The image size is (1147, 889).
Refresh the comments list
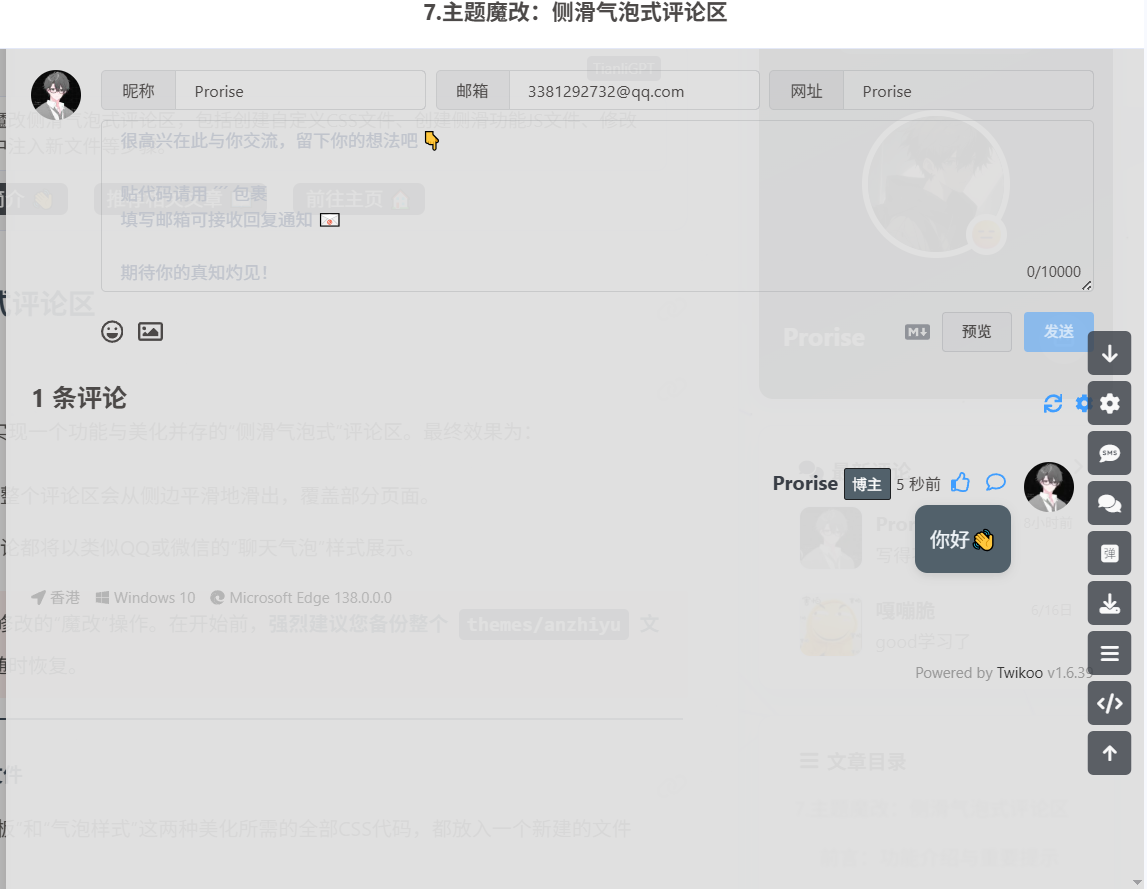[x=1053, y=403]
